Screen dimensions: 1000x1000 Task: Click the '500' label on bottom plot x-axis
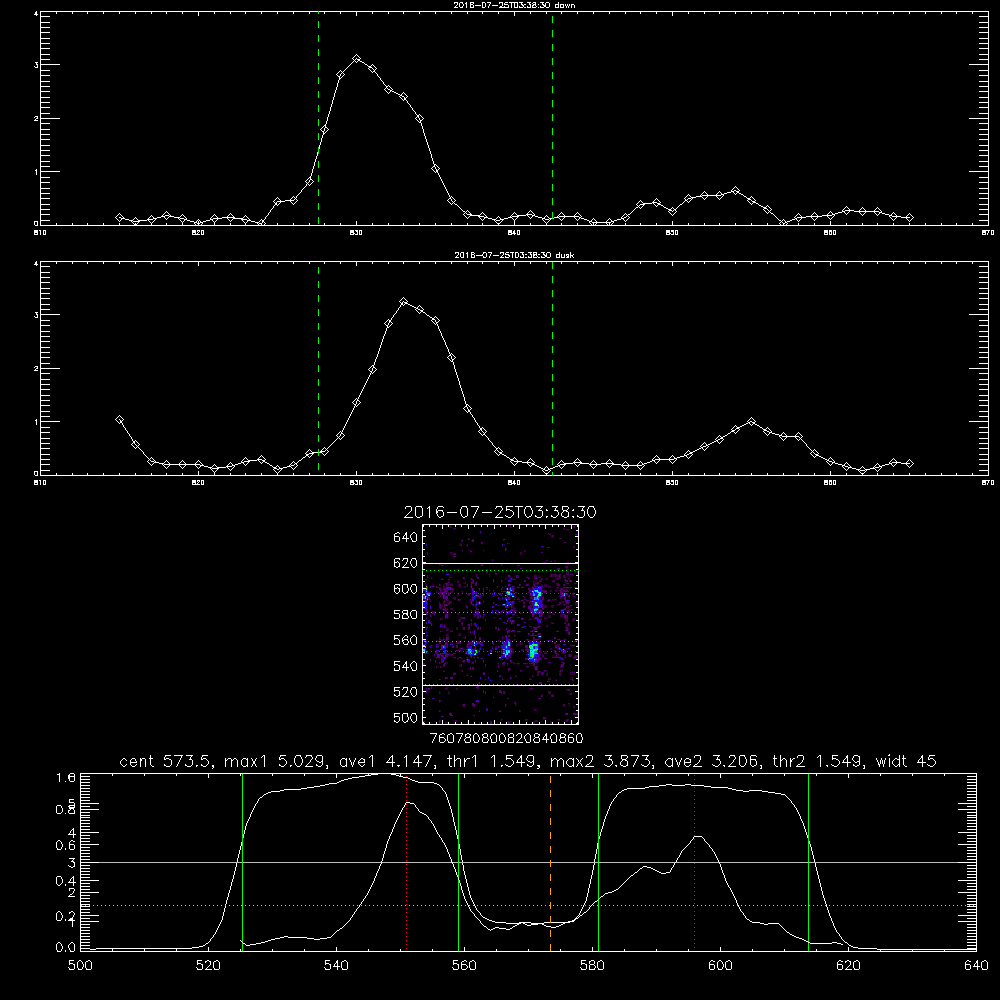click(80, 966)
